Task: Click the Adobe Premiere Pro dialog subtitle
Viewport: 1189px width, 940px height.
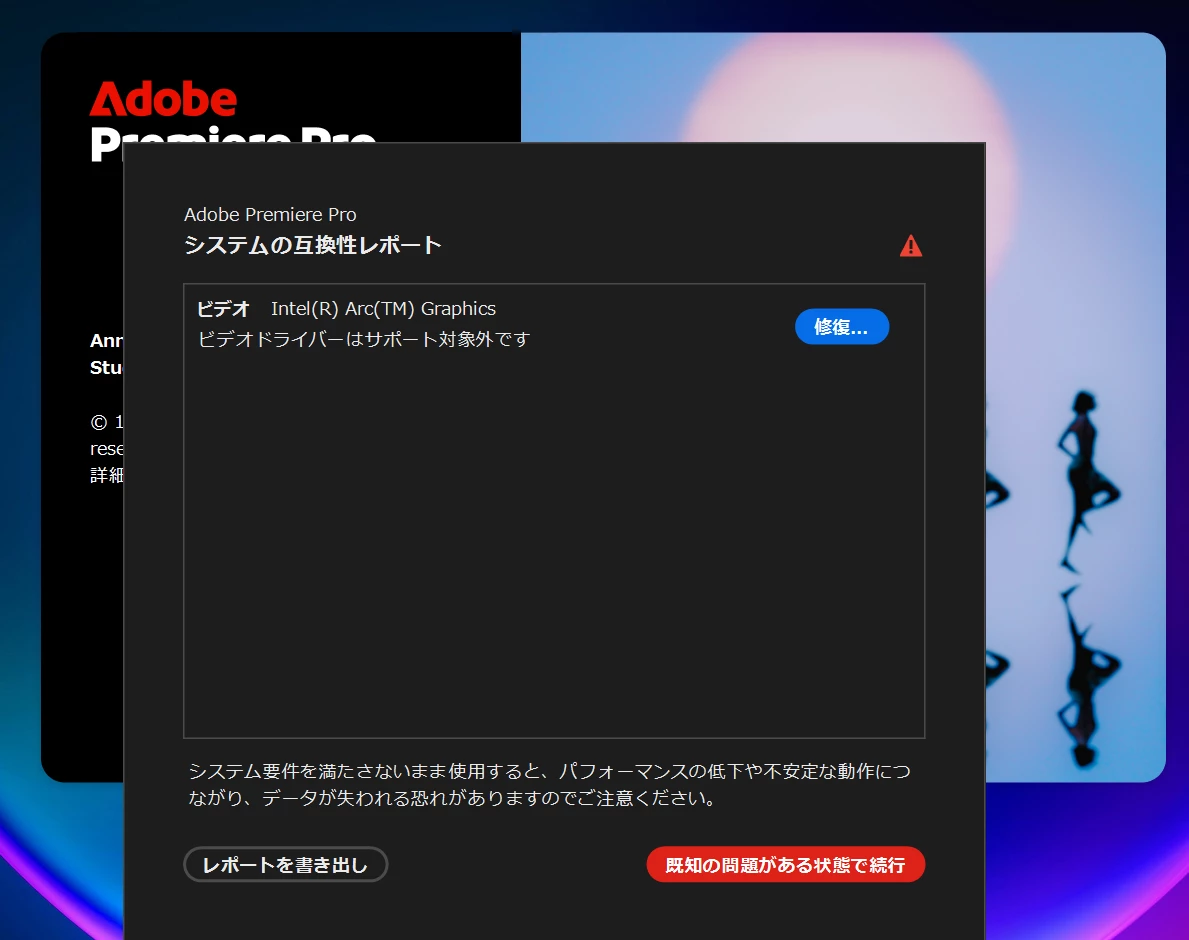Action: (x=270, y=215)
